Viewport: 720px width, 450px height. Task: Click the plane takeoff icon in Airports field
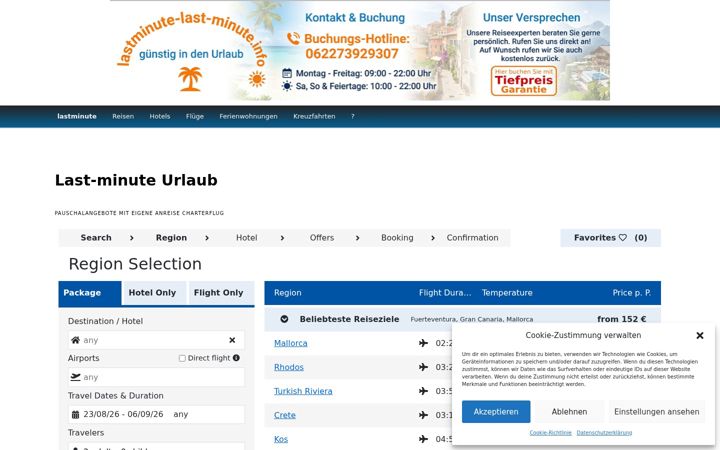75,377
